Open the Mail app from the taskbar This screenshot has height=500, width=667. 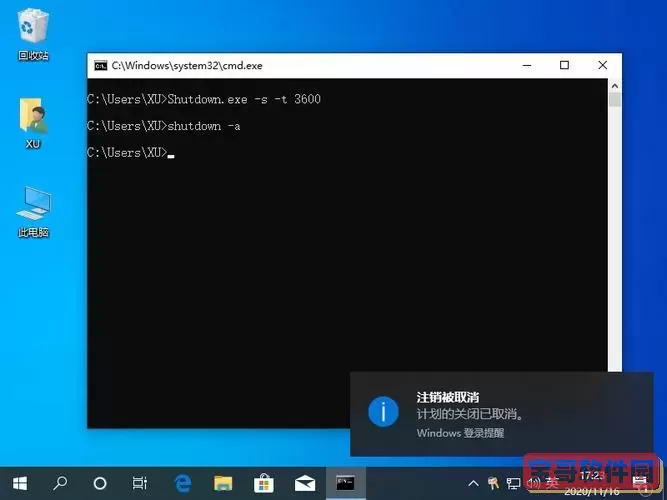coord(305,483)
